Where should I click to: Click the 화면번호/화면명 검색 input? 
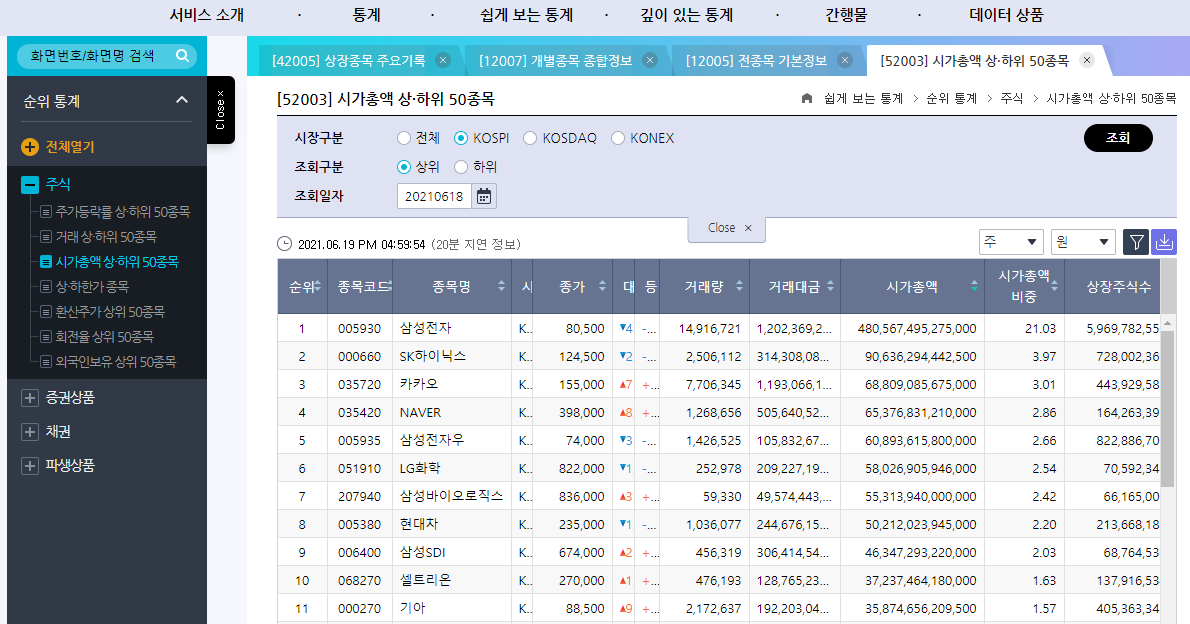point(95,55)
